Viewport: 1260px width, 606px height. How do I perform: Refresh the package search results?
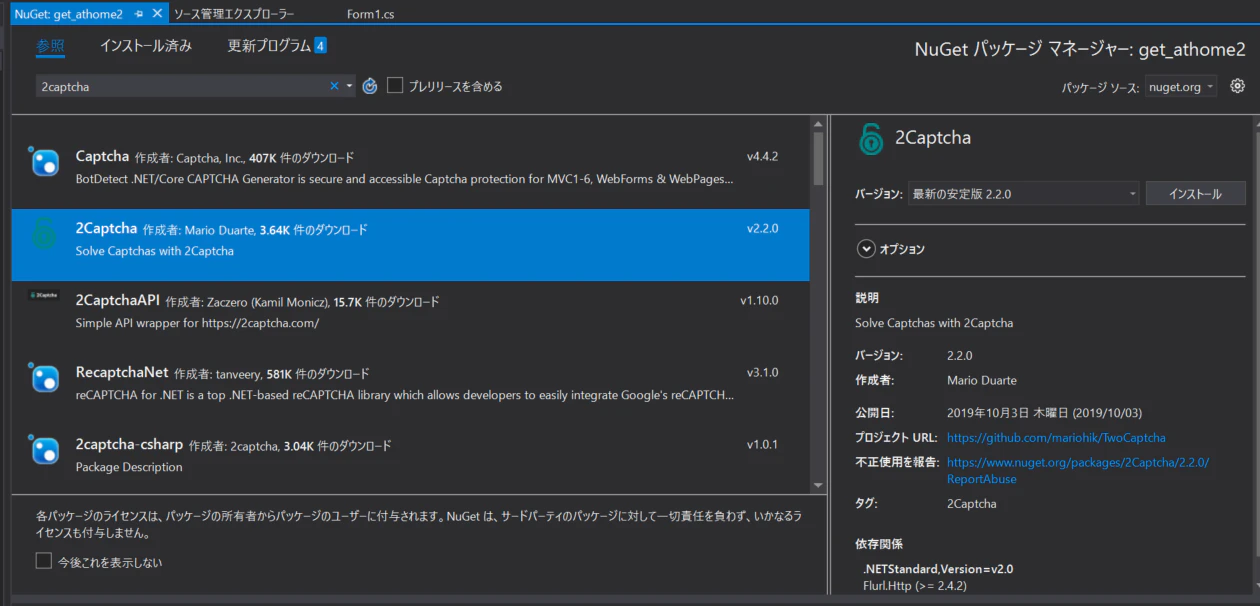[x=370, y=86]
